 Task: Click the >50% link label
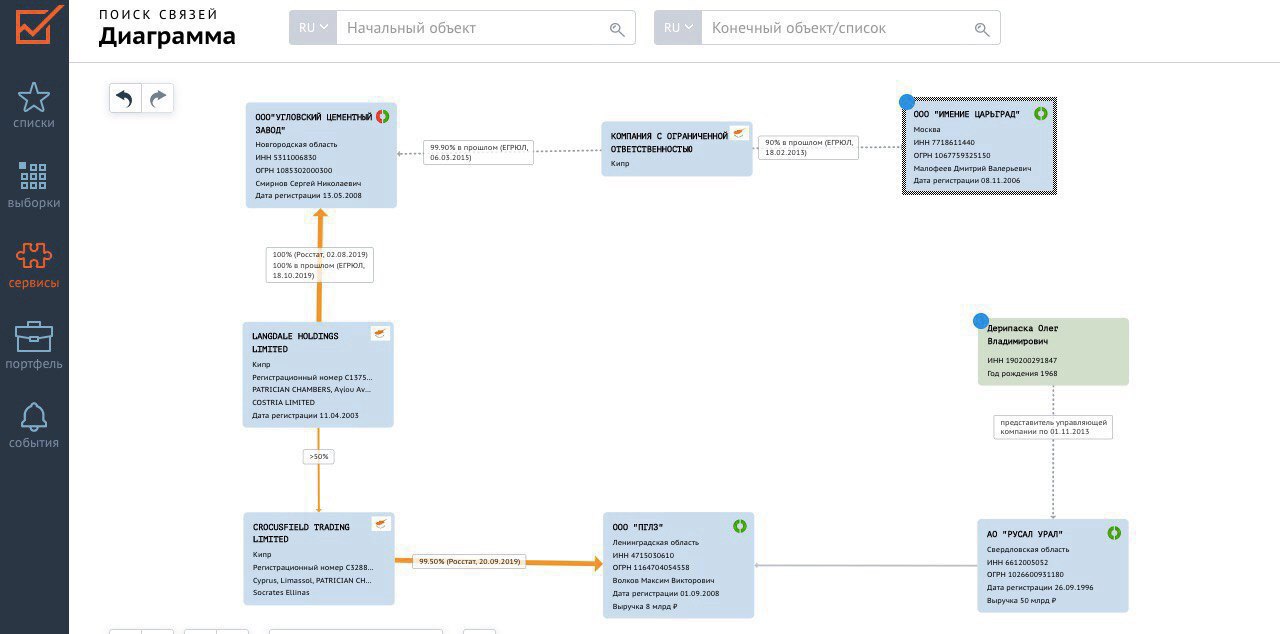[318, 456]
